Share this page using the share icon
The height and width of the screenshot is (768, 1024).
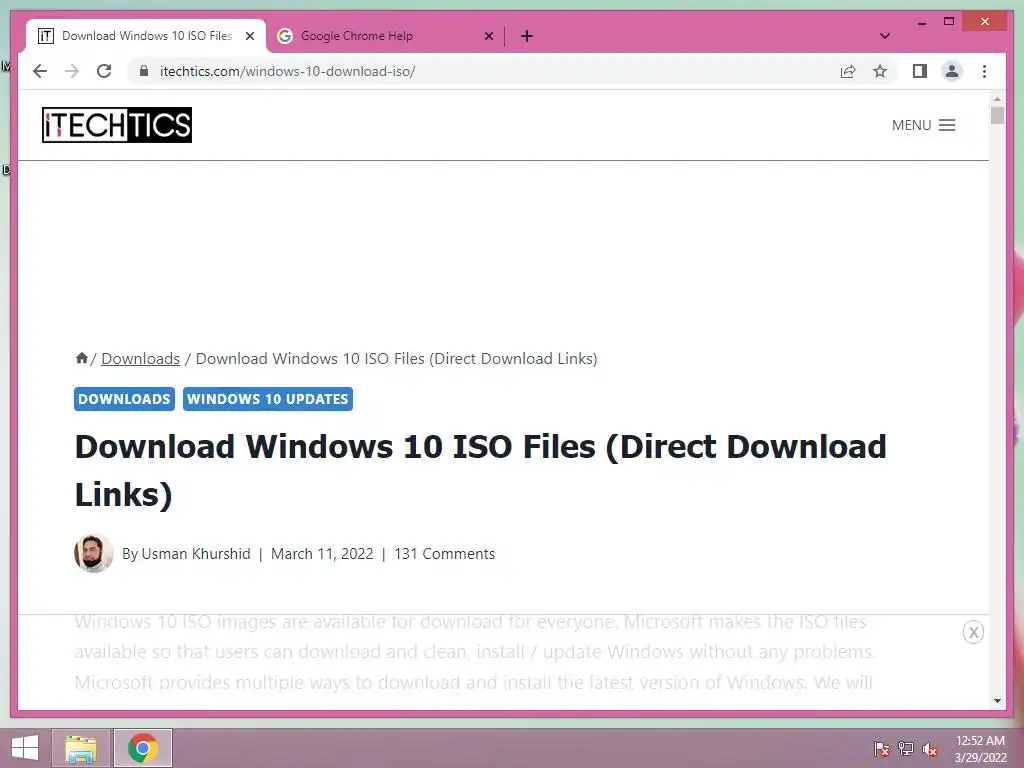848,71
